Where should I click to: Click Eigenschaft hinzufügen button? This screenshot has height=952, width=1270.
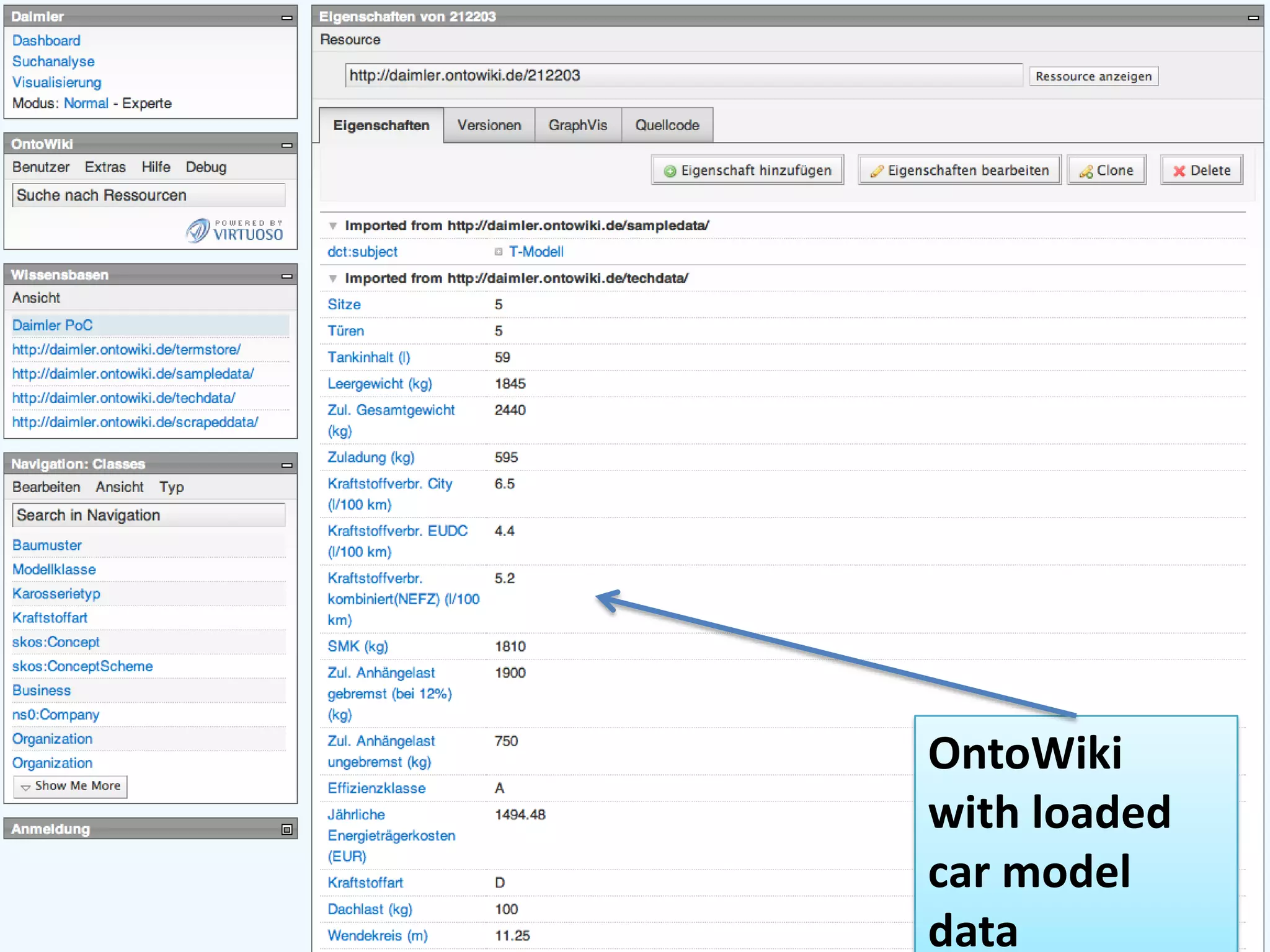tap(748, 170)
